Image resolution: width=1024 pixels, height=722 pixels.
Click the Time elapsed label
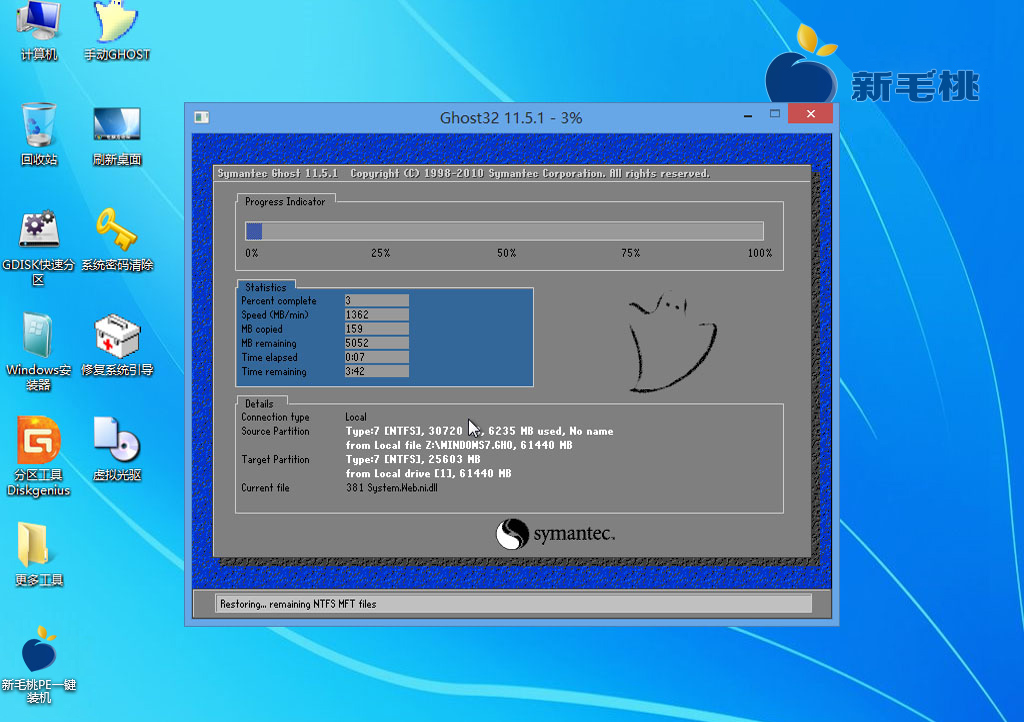pos(270,358)
